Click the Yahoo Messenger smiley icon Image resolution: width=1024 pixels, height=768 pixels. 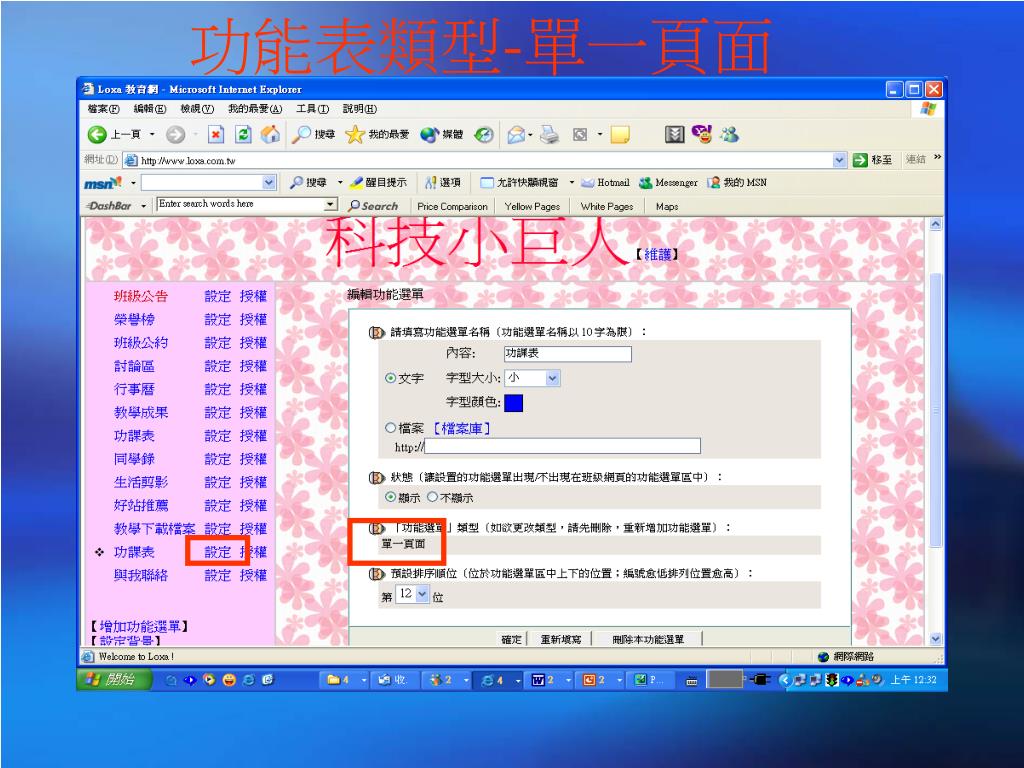702,135
